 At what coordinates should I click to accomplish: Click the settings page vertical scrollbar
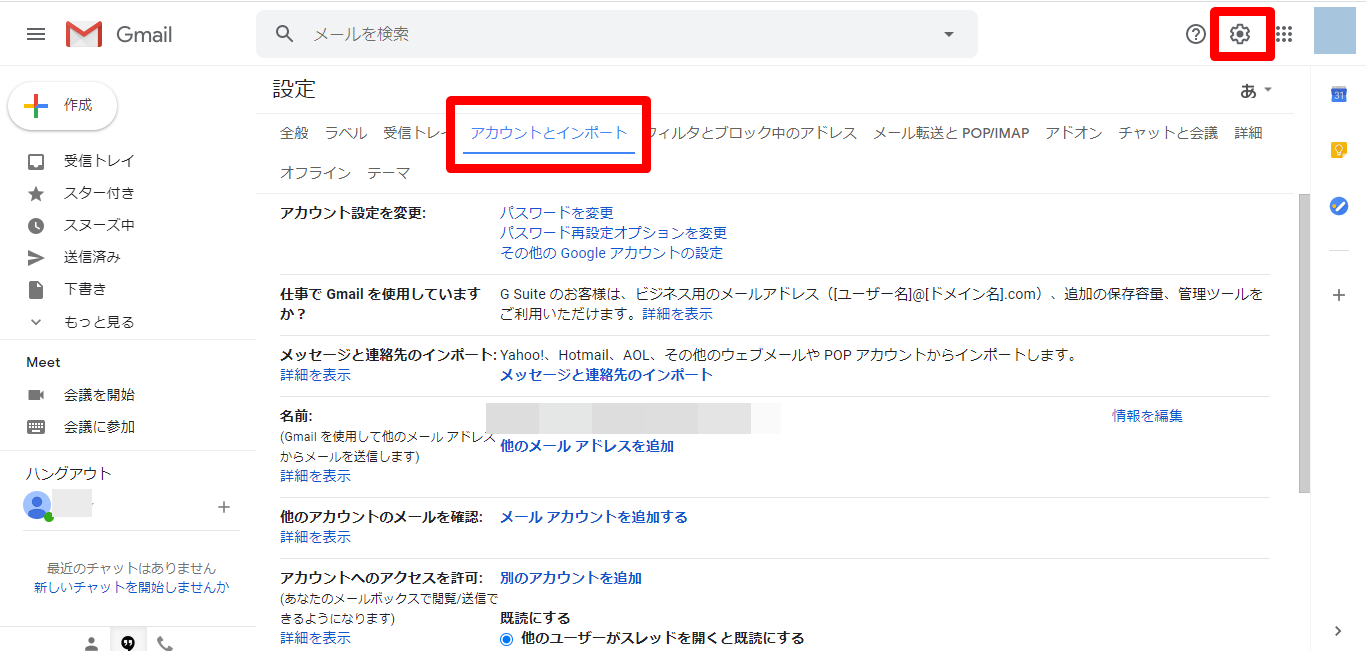point(1303,340)
